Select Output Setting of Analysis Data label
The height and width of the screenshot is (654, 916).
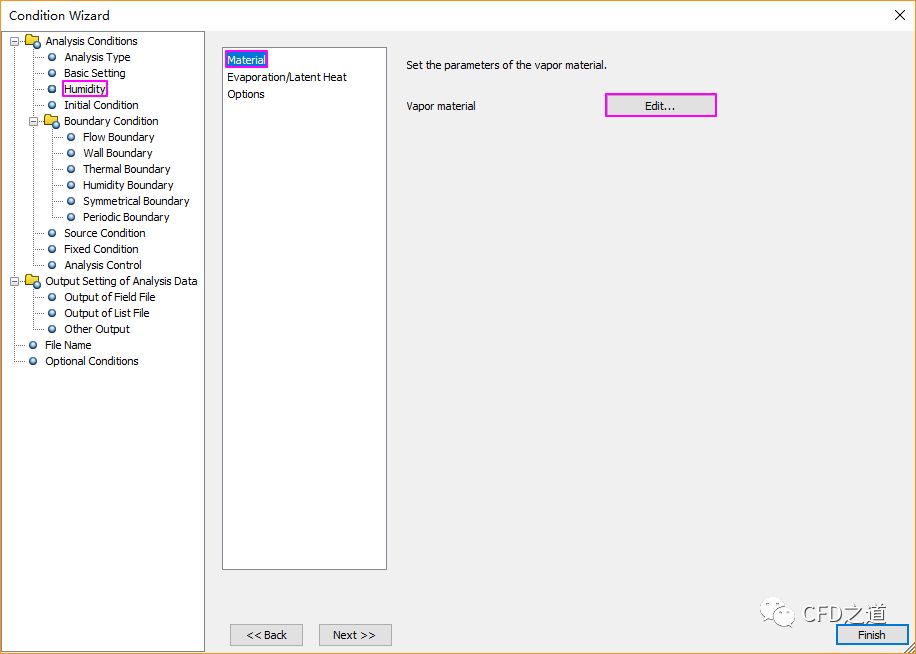121,281
